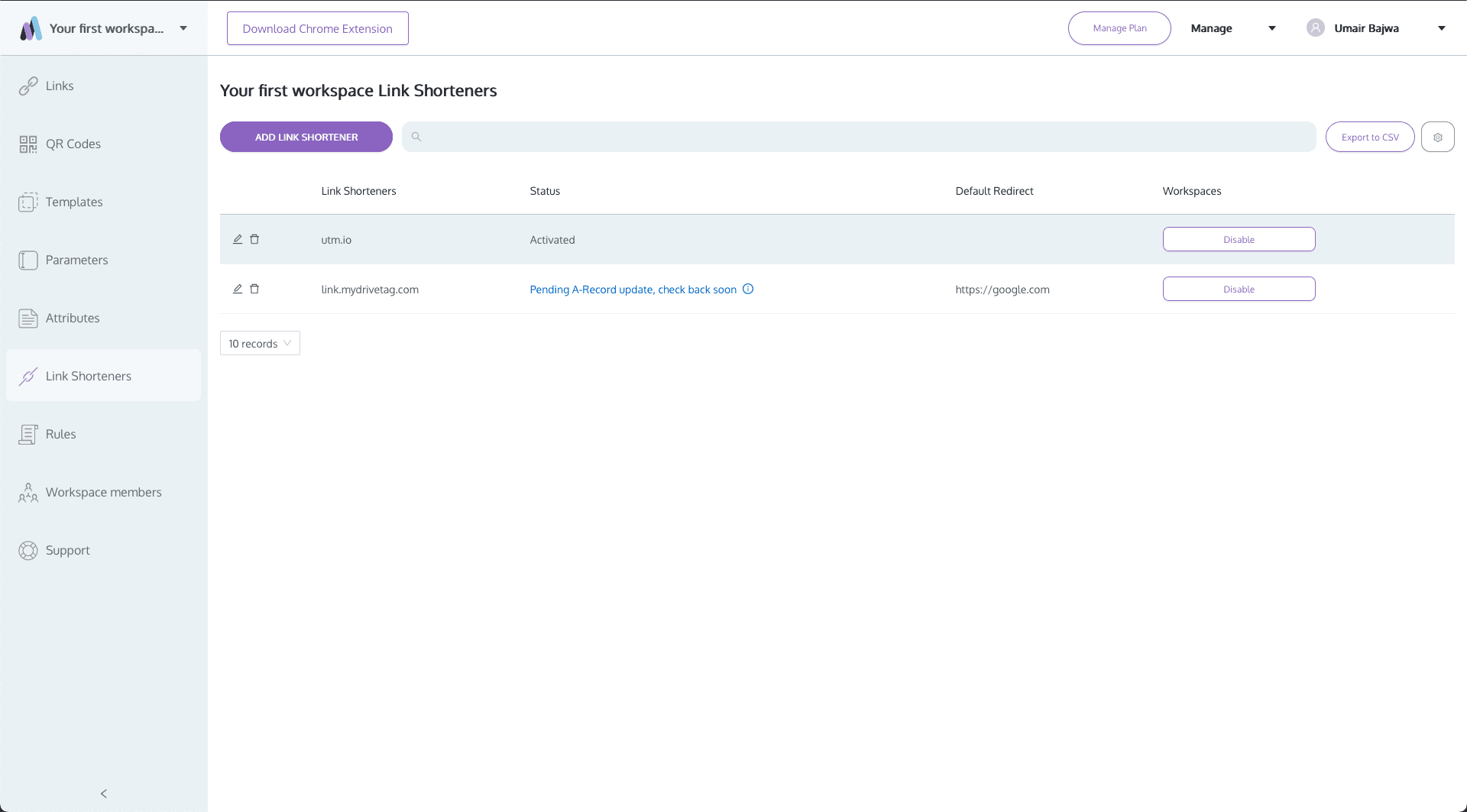Click the link.mydrivetag.com domain cell
This screenshot has width=1467, height=812.
tap(370, 290)
